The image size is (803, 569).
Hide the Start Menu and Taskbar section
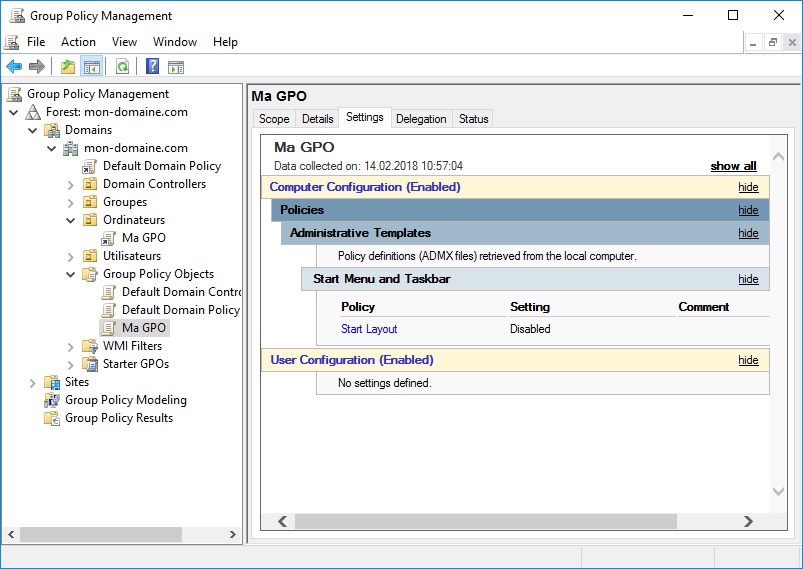coord(748,279)
